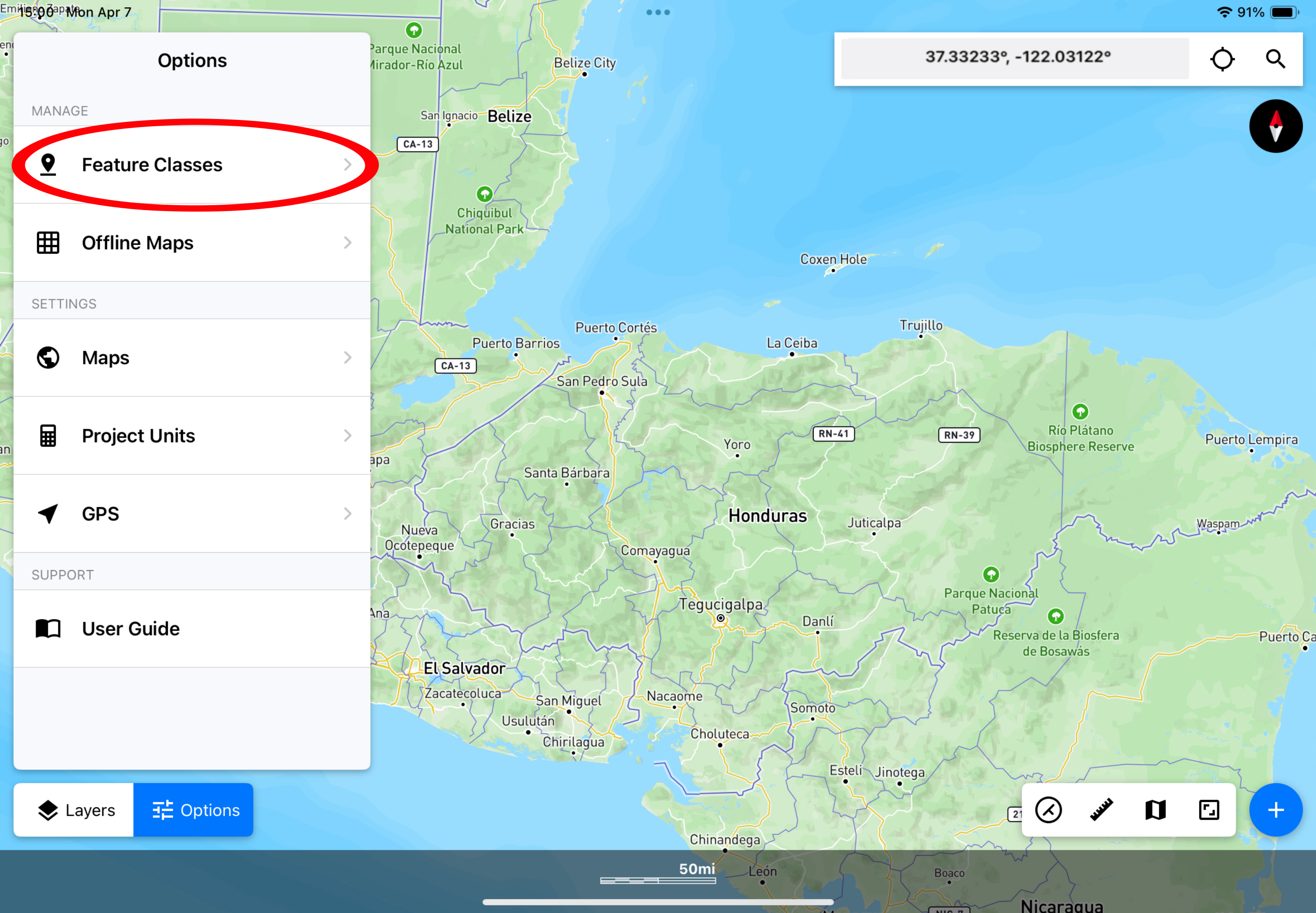Click the coordinates field
Screen dimensions: 1316x913
coord(1014,58)
